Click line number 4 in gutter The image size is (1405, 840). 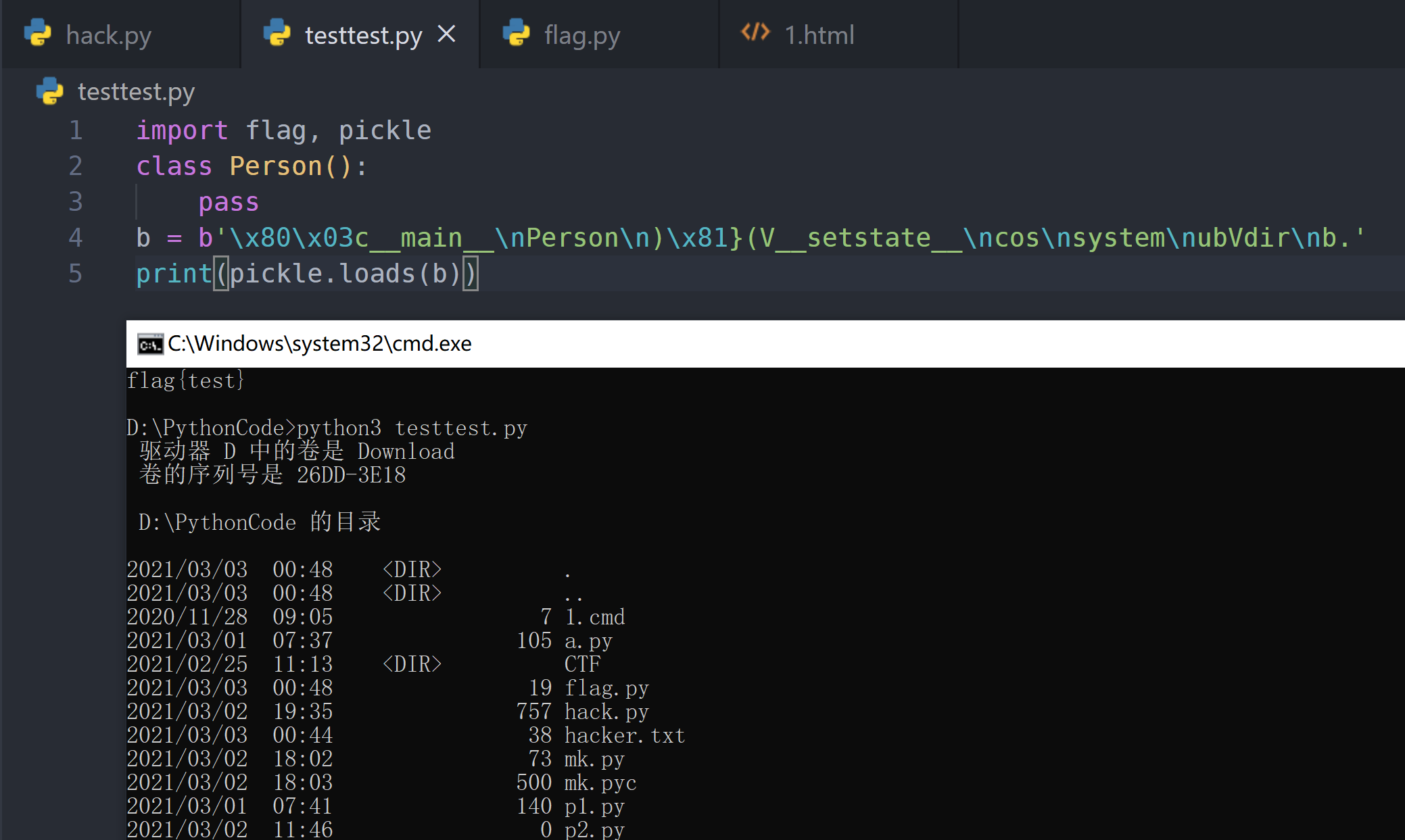pos(76,238)
